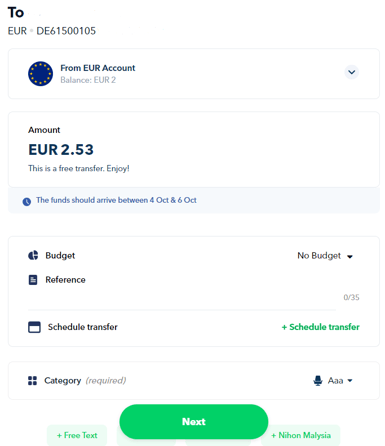The image size is (385, 446).
Task: Click the EU flag account icon
Action: [x=40, y=73]
